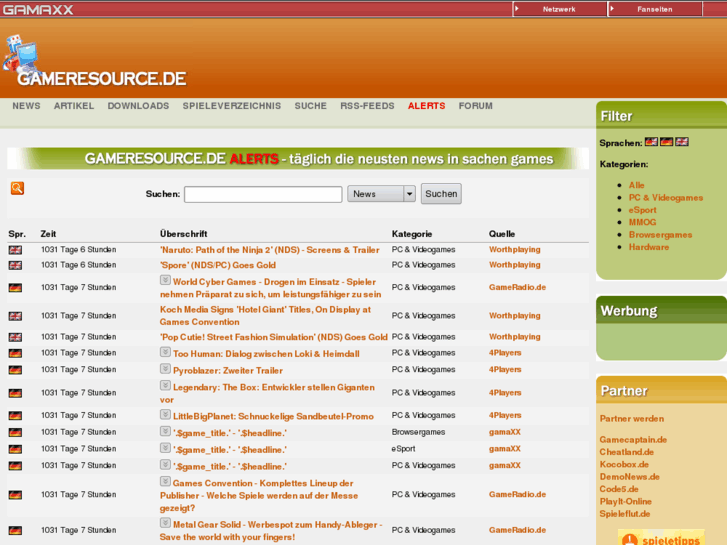Screen dimensions: 727x545
Task: Select the Alle category filter
Action: (636, 185)
